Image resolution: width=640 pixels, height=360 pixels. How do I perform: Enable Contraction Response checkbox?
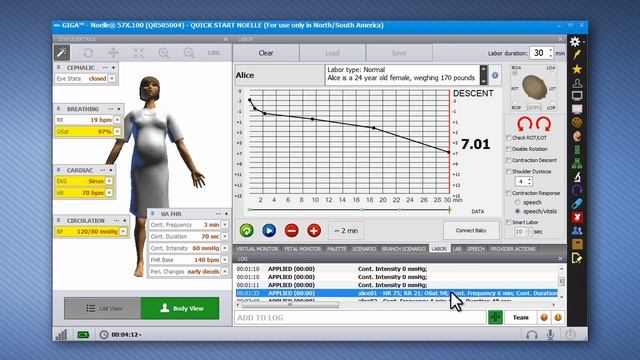click(509, 193)
